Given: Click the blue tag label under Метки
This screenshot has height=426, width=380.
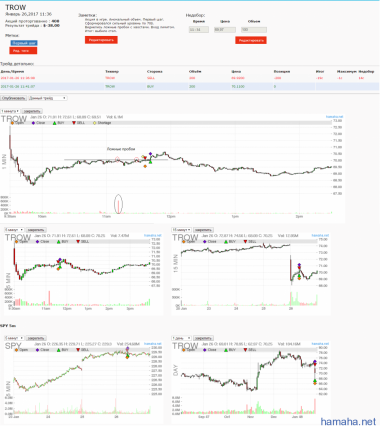Looking at the screenshot, I should [24, 43].
